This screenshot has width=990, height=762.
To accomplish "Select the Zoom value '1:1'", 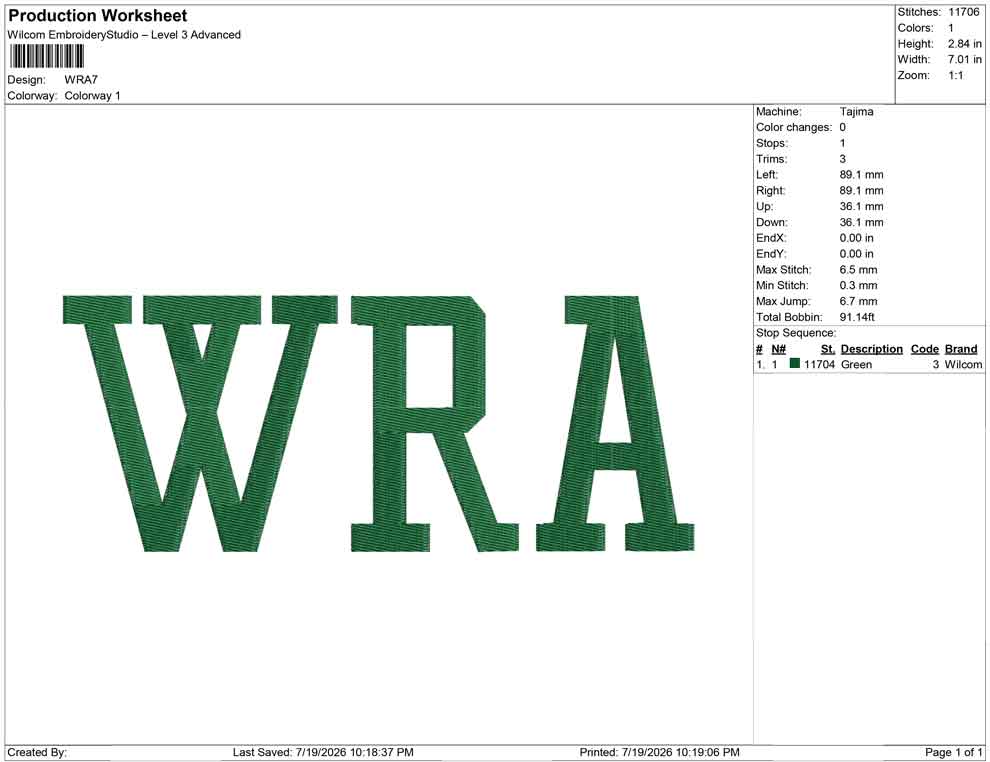I will coord(956,75).
